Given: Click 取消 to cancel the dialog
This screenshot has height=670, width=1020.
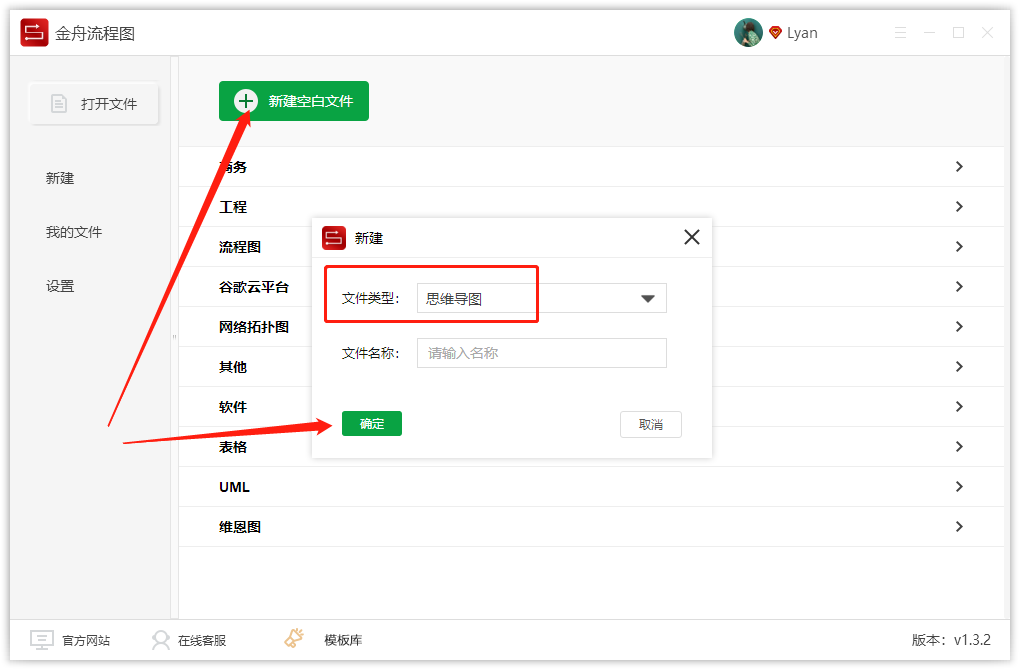Looking at the screenshot, I should point(651,424).
